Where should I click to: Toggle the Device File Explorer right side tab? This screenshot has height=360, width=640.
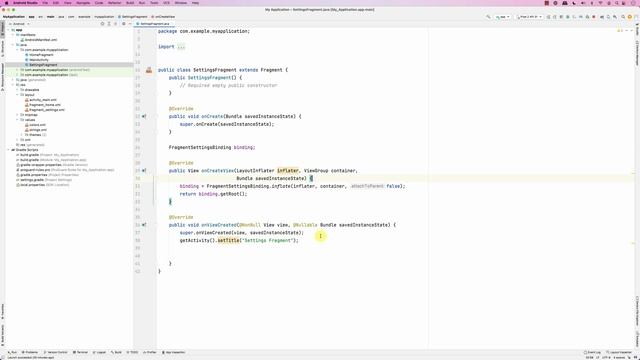coord(637,310)
